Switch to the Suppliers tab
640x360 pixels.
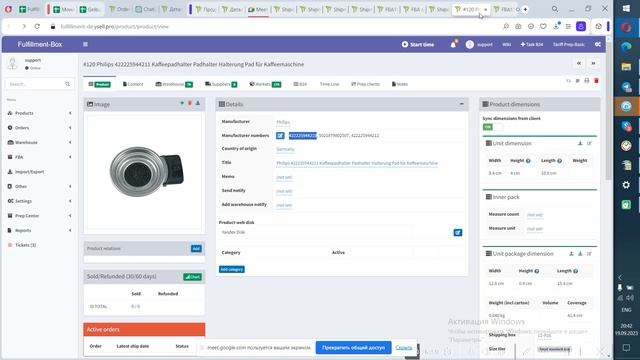(221, 84)
